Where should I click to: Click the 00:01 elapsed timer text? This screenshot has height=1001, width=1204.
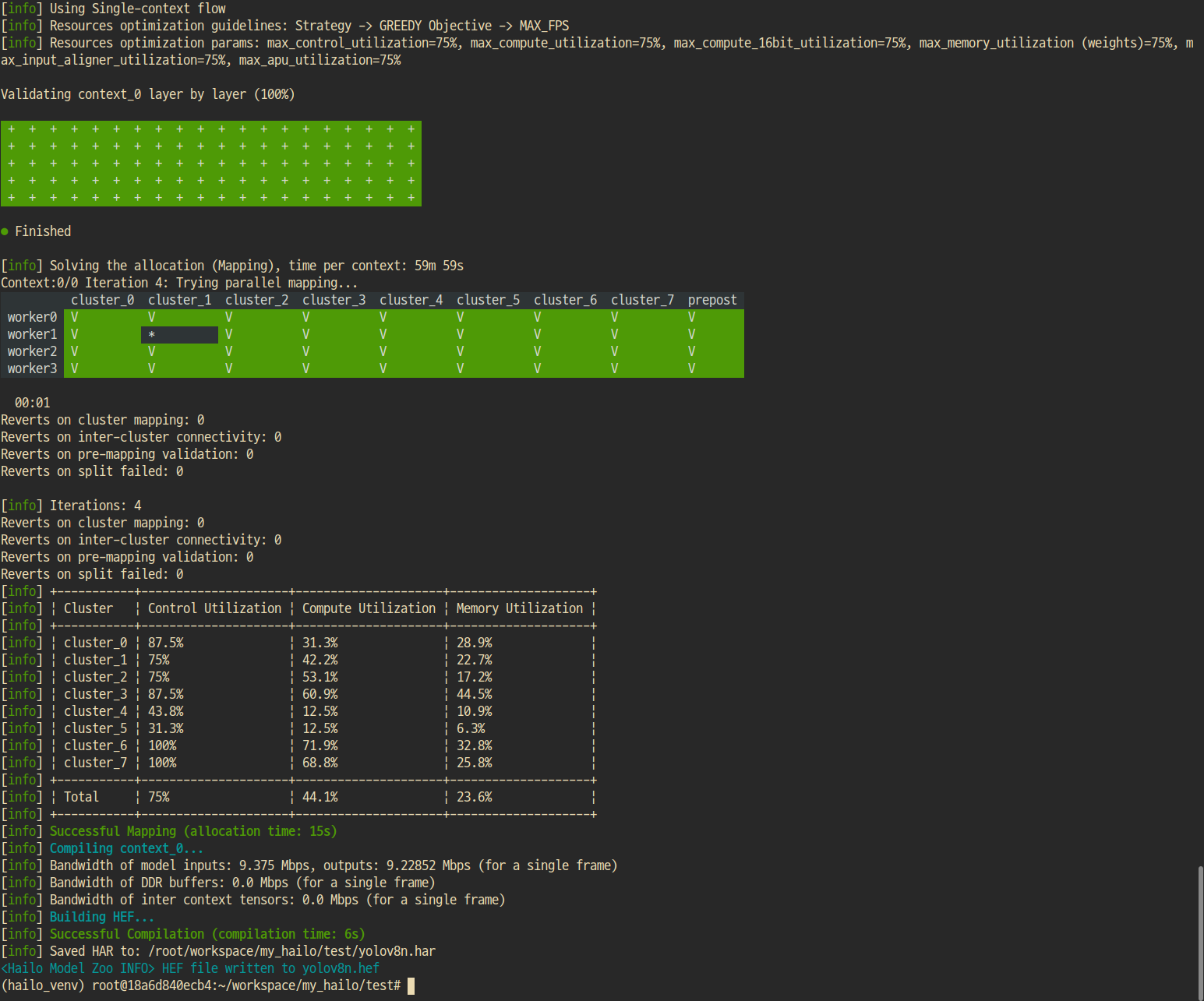click(x=32, y=403)
